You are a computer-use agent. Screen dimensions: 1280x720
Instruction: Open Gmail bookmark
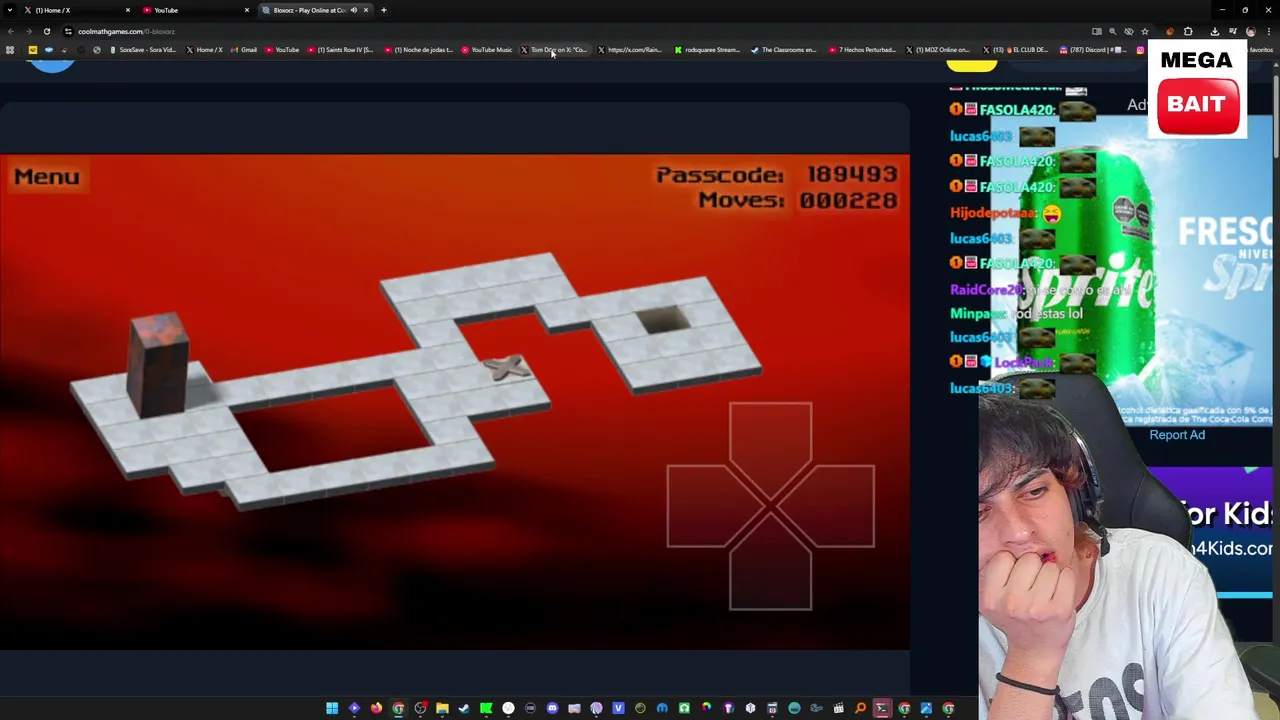[243, 50]
